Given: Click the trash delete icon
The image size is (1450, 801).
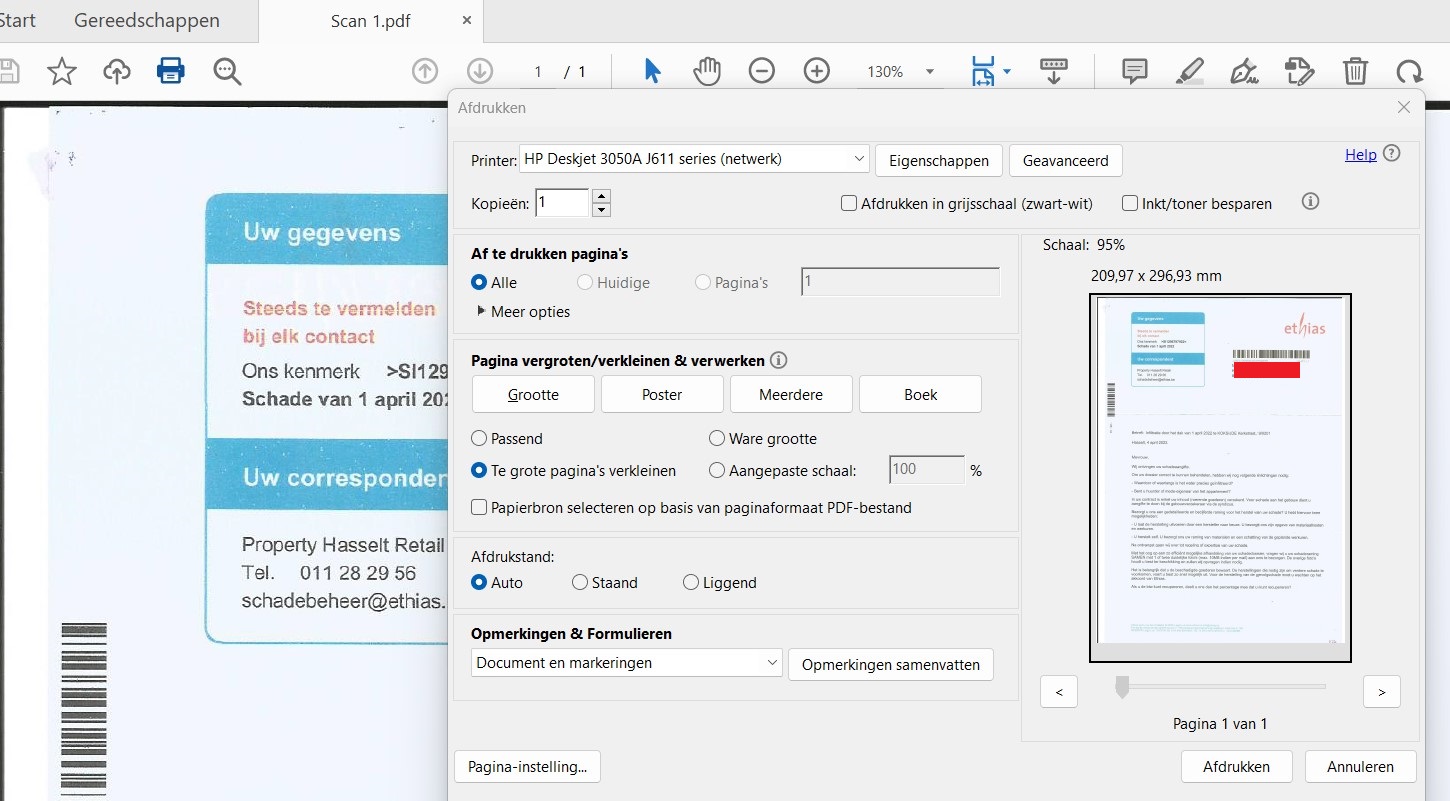Looking at the screenshot, I should 1354,71.
